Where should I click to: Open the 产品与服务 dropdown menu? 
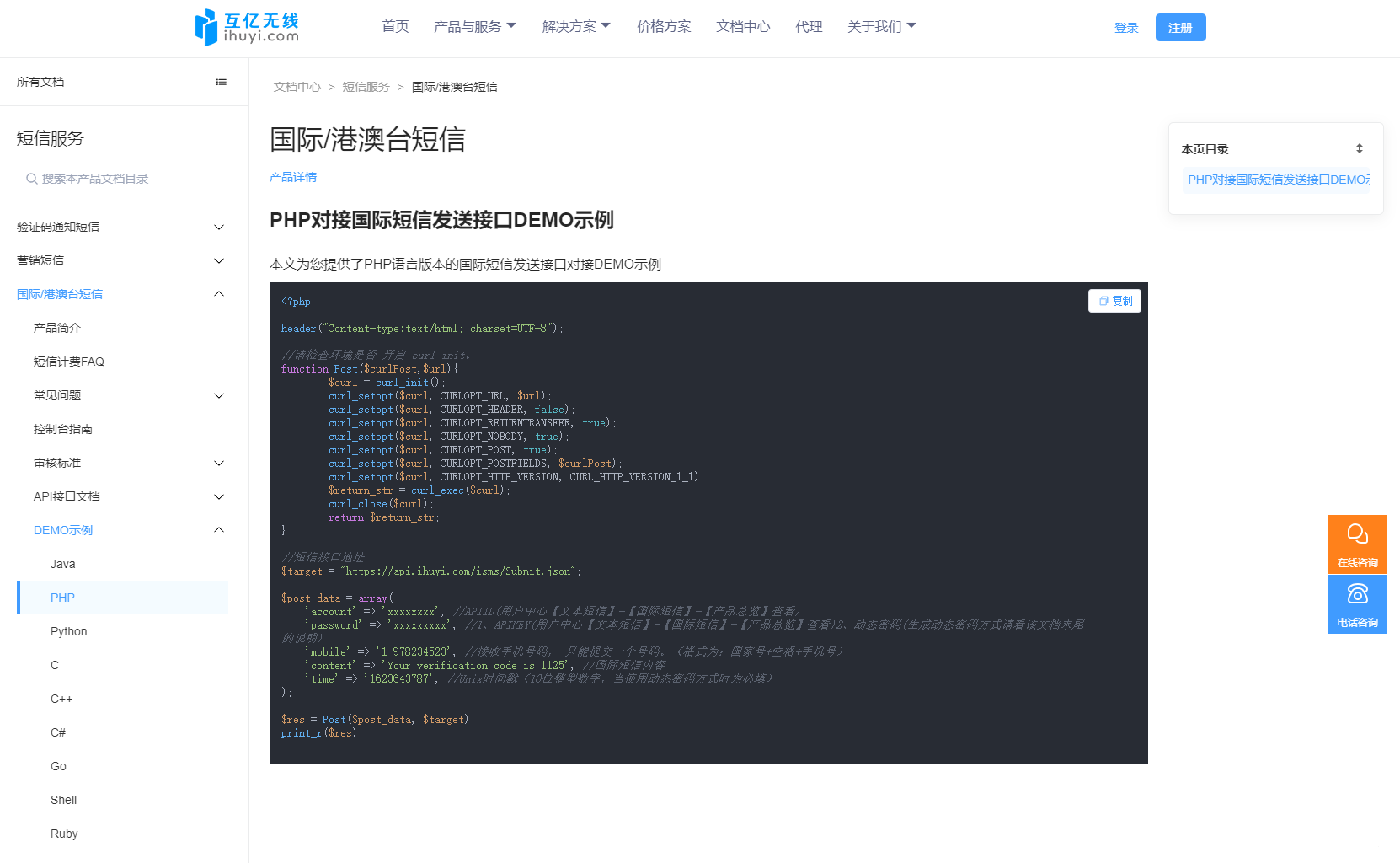pos(475,27)
